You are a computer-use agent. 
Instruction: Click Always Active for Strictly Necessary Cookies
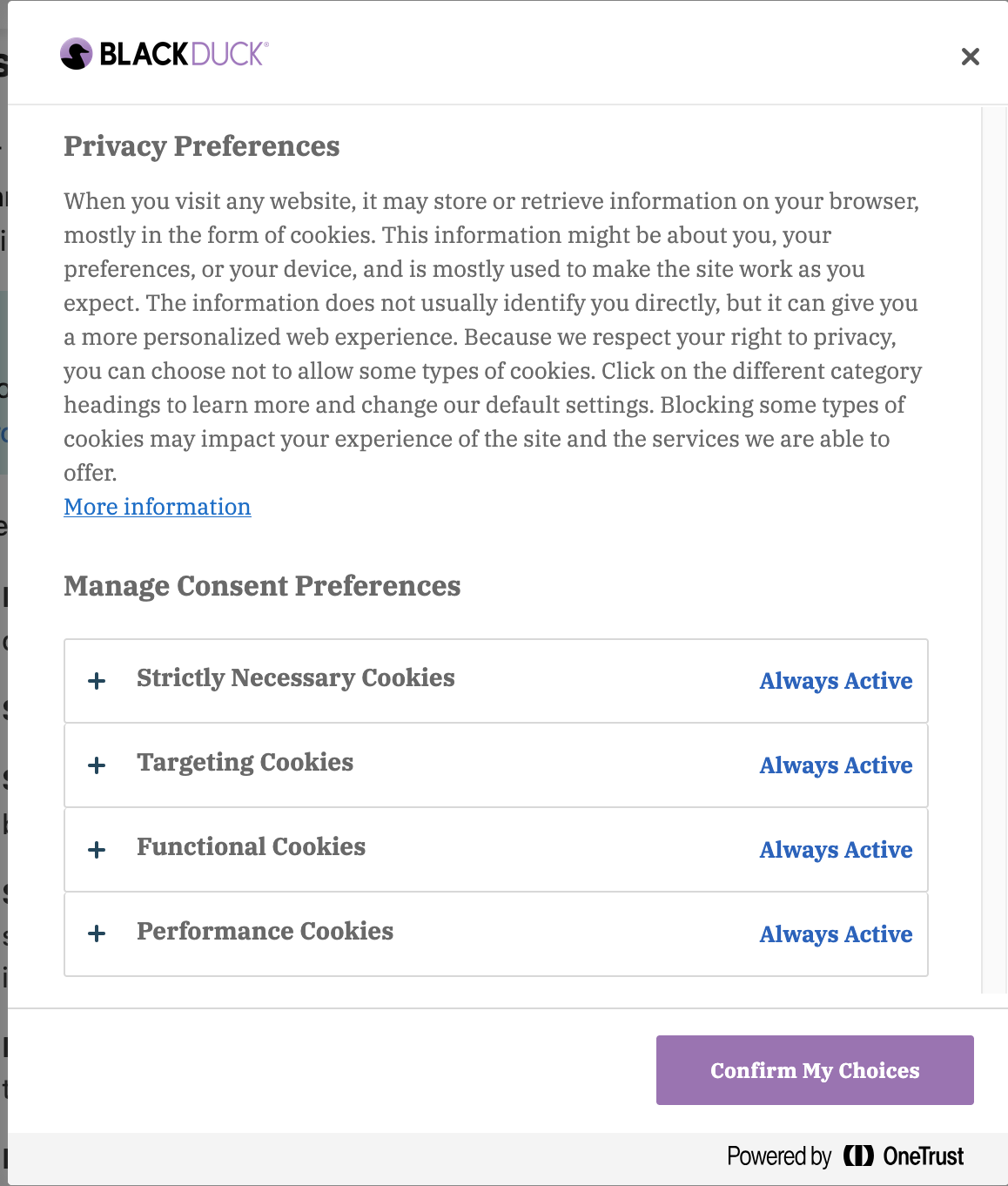coord(836,681)
